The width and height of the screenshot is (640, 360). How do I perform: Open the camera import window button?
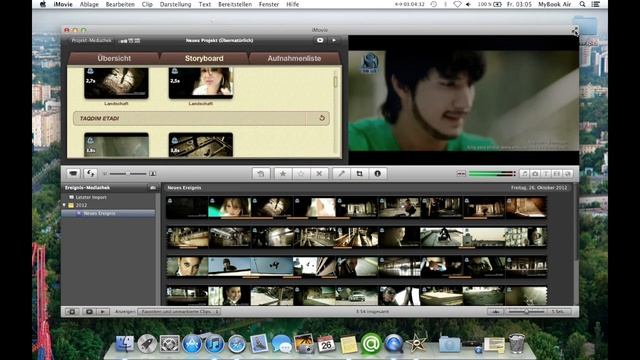coord(73,173)
